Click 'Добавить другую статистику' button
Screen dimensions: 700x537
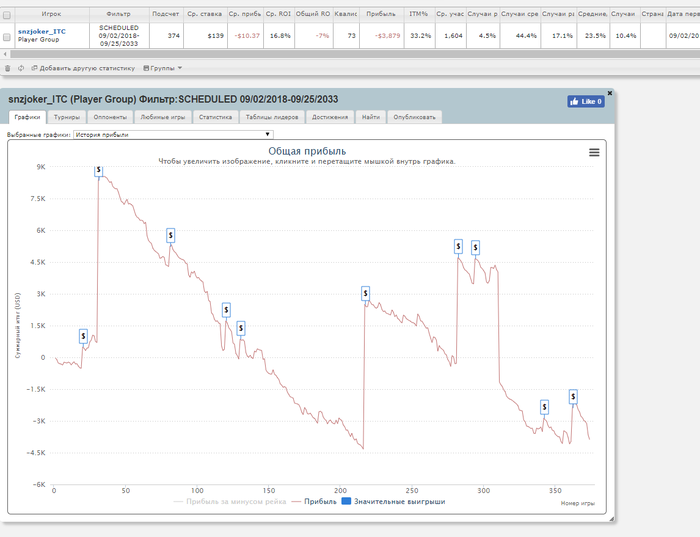point(83,68)
